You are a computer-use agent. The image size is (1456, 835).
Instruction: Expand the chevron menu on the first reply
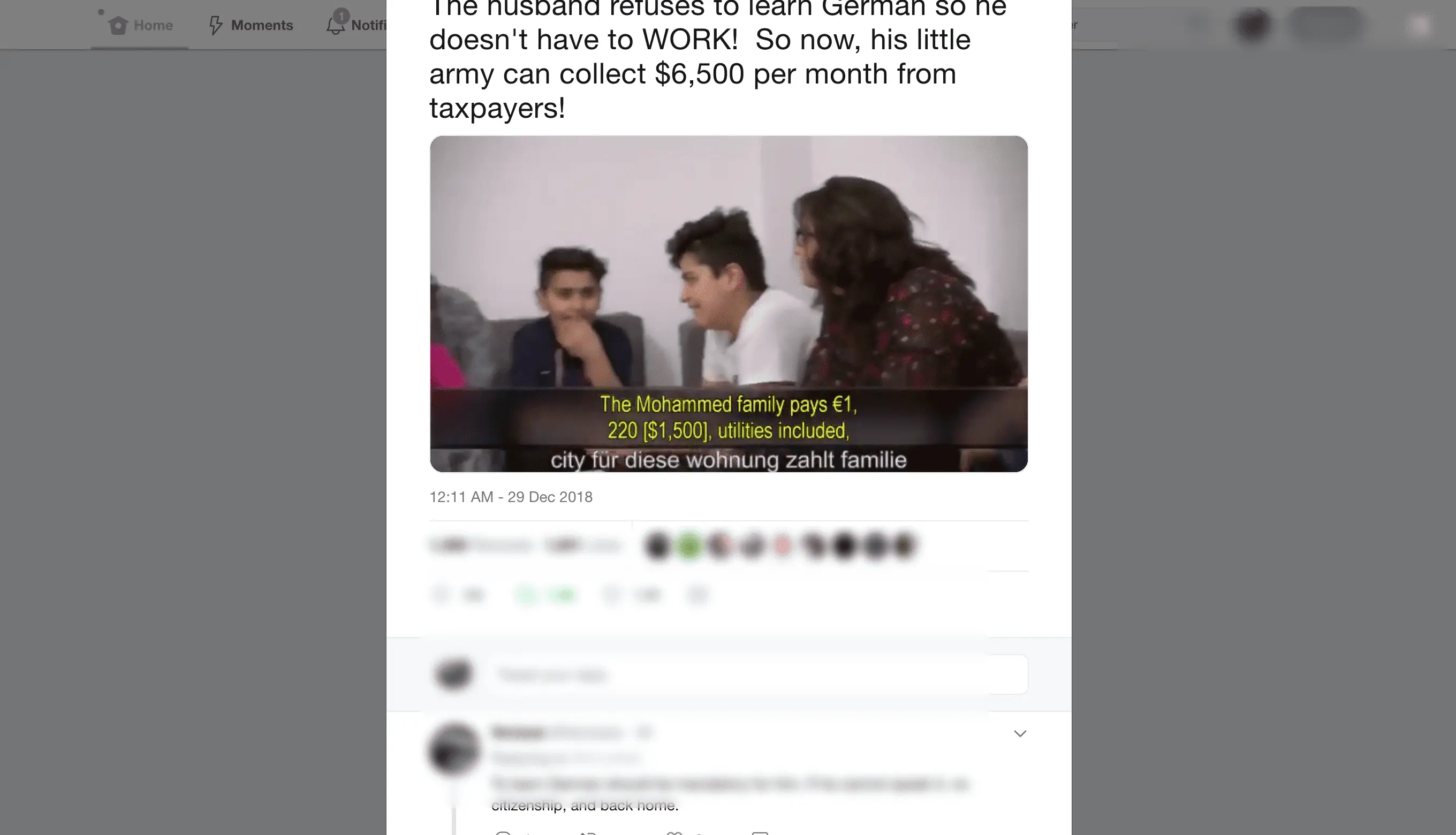point(1020,733)
